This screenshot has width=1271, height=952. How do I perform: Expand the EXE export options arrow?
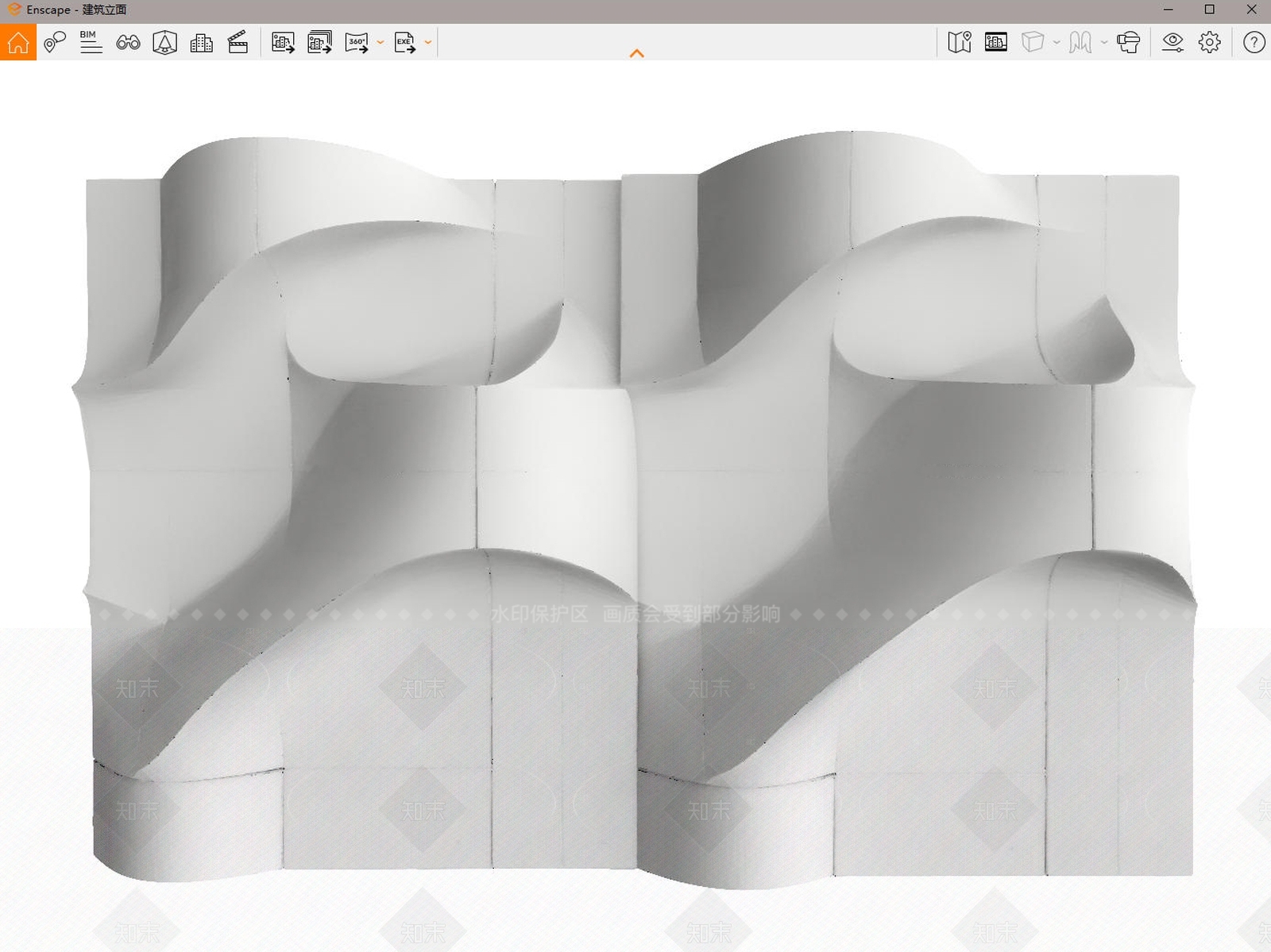[x=428, y=42]
